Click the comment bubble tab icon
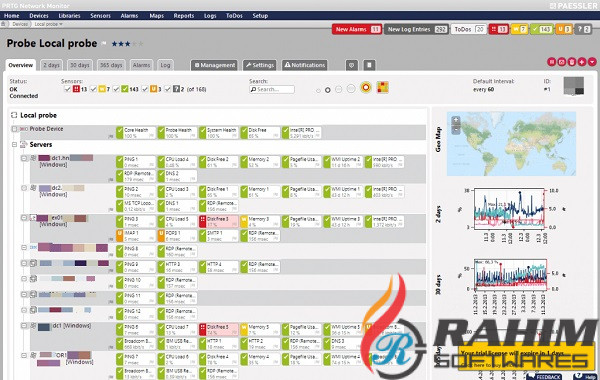 [352, 65]
